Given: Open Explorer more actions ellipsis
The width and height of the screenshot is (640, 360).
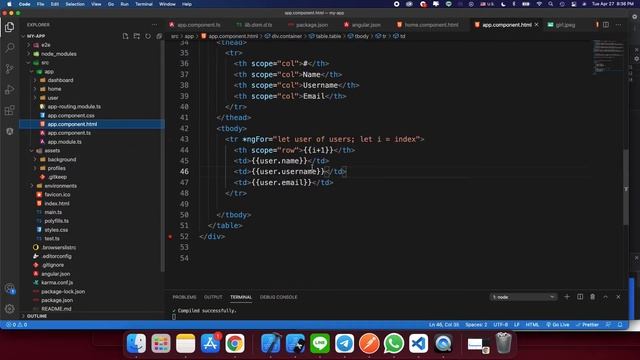Looking at the screenshot, I should (x=154, y=24).
